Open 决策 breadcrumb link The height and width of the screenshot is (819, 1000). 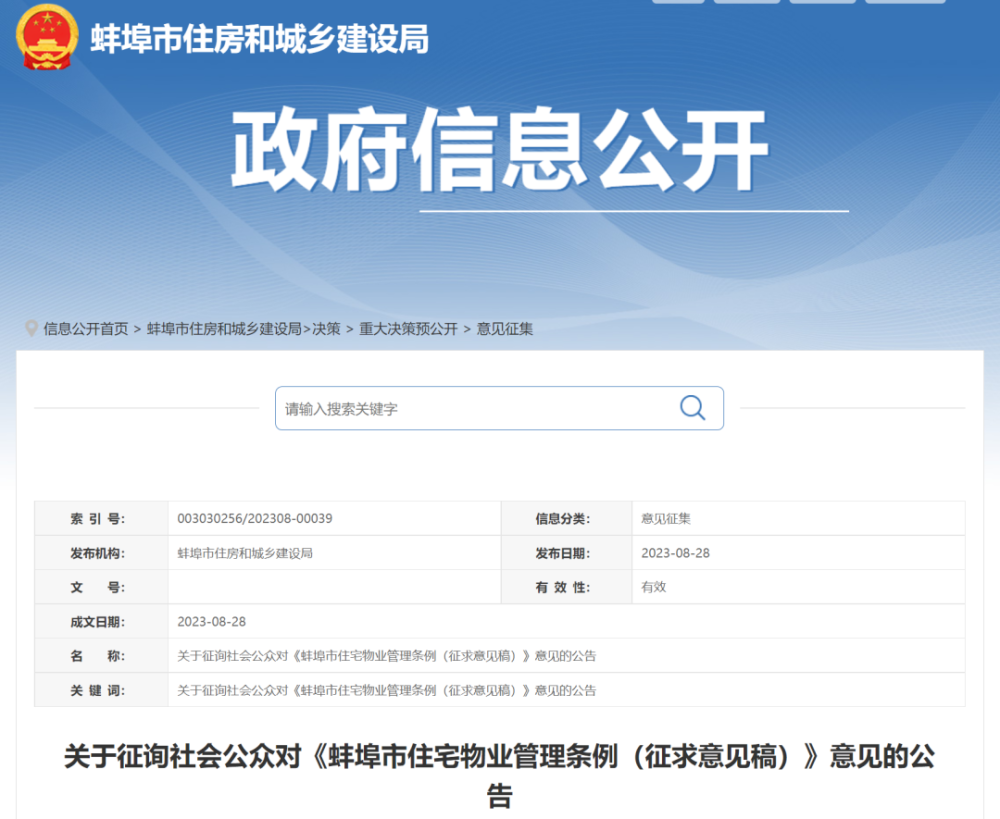click(326, 328)
